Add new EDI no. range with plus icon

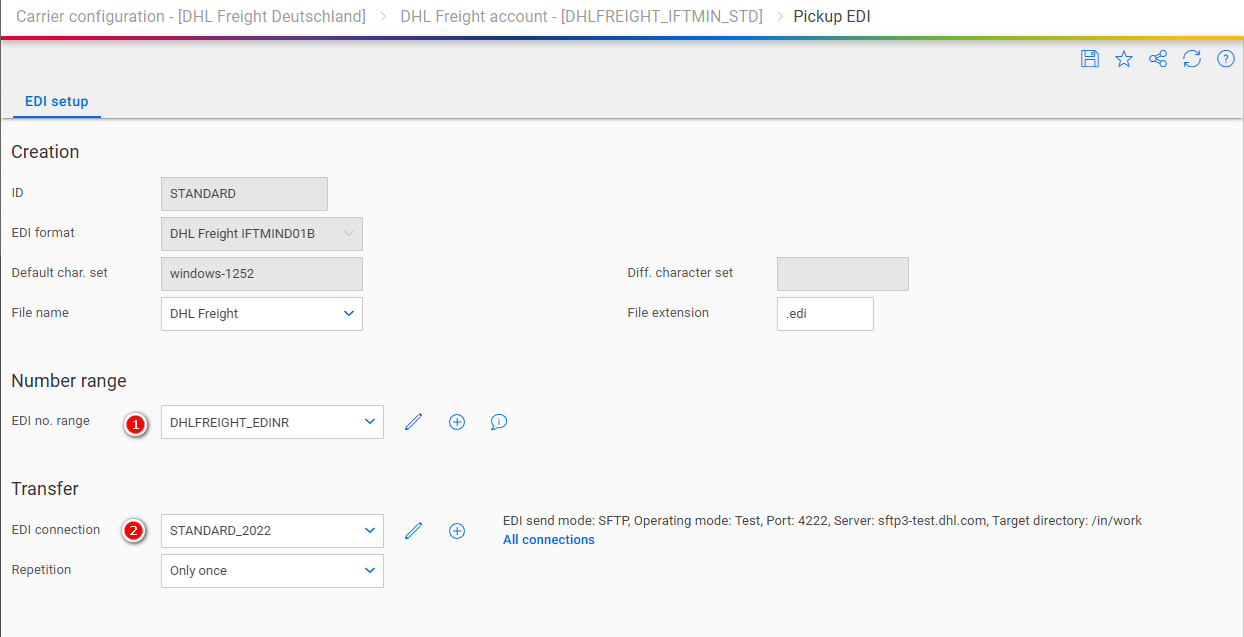457,422
